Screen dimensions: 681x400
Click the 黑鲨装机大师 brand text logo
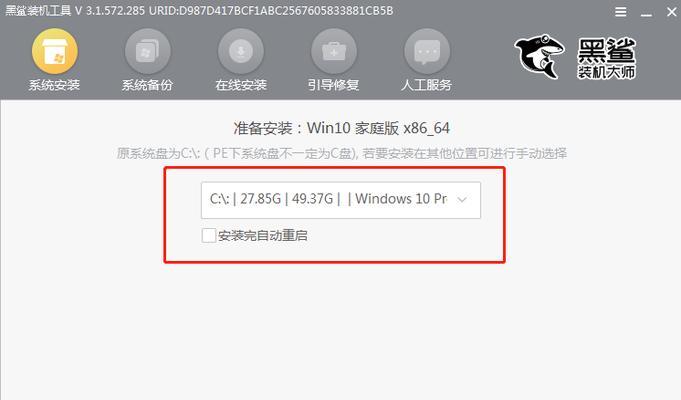point(606,59)
